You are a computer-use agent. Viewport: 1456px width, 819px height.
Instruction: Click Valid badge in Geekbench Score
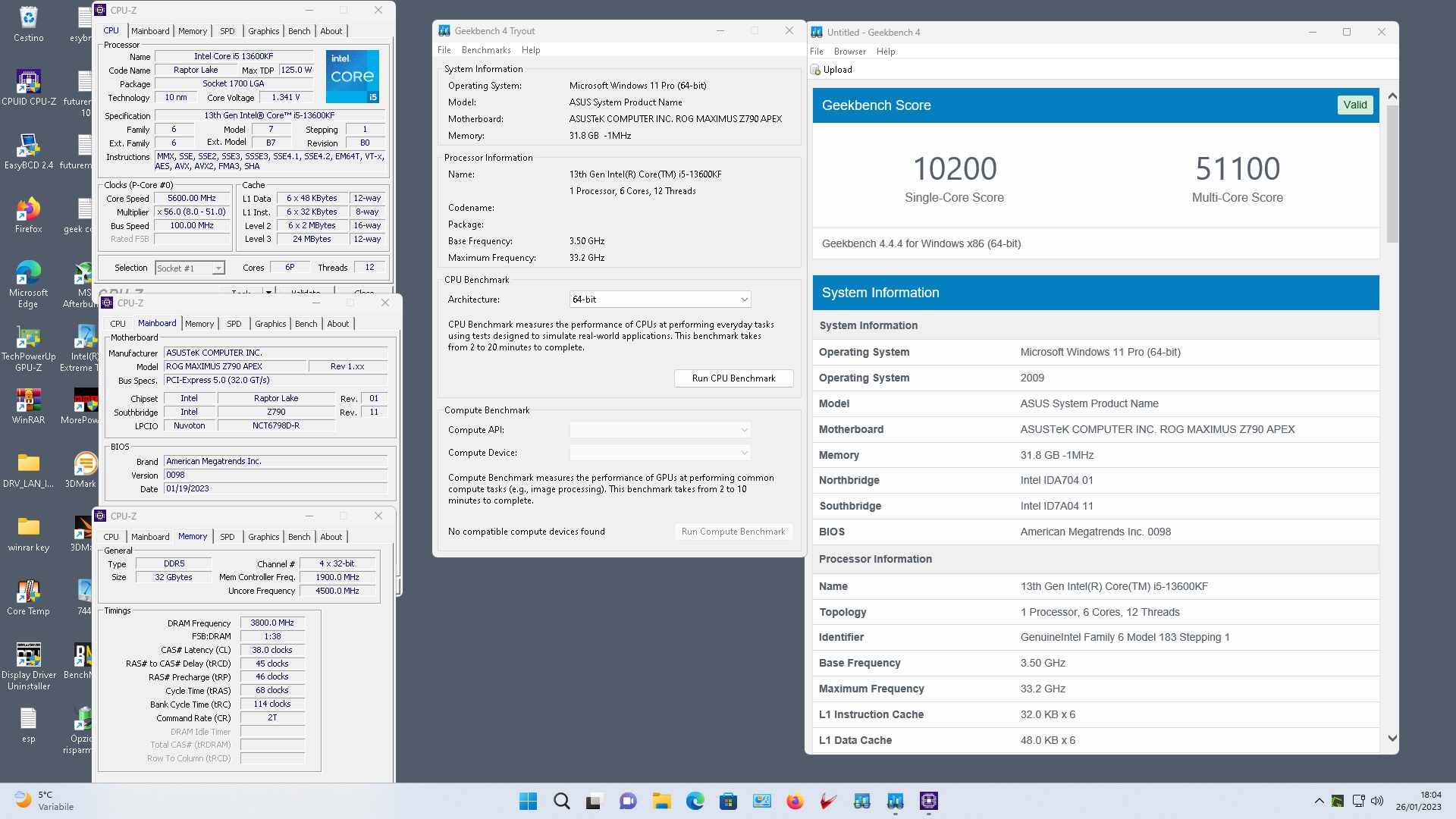[x=1354, y=105]
